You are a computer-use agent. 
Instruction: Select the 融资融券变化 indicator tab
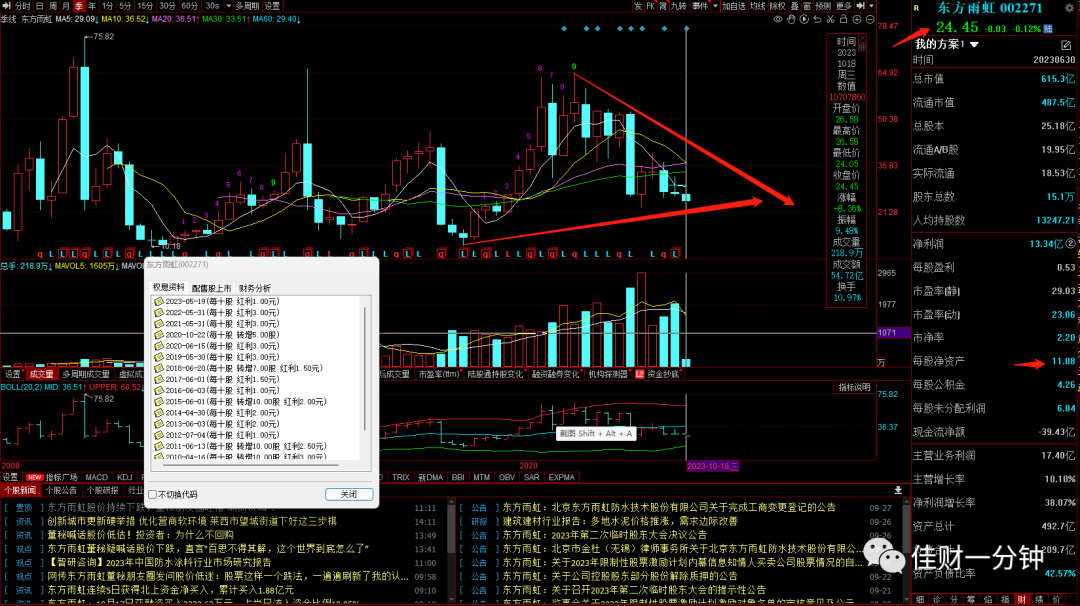coord(555,374)
